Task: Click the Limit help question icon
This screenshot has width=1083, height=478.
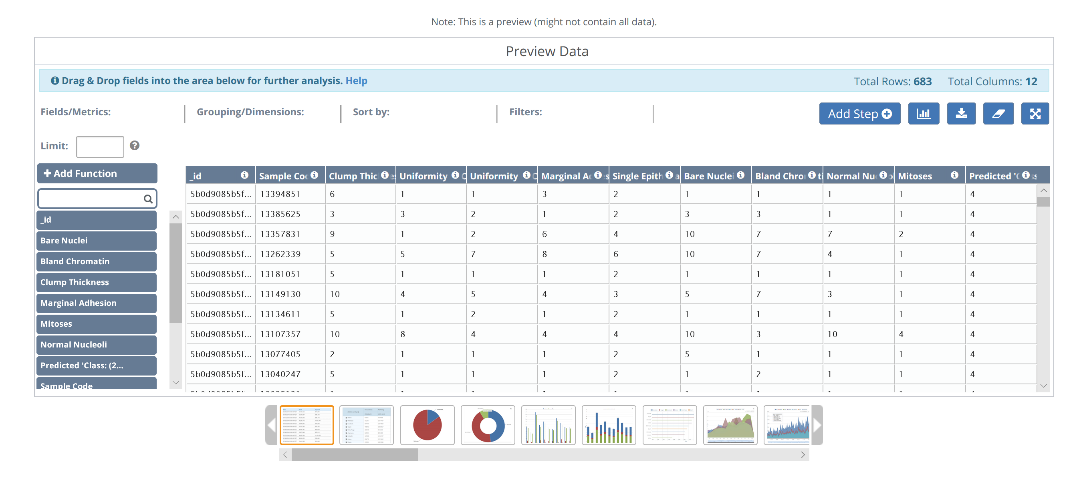Action: pos(134,146)
